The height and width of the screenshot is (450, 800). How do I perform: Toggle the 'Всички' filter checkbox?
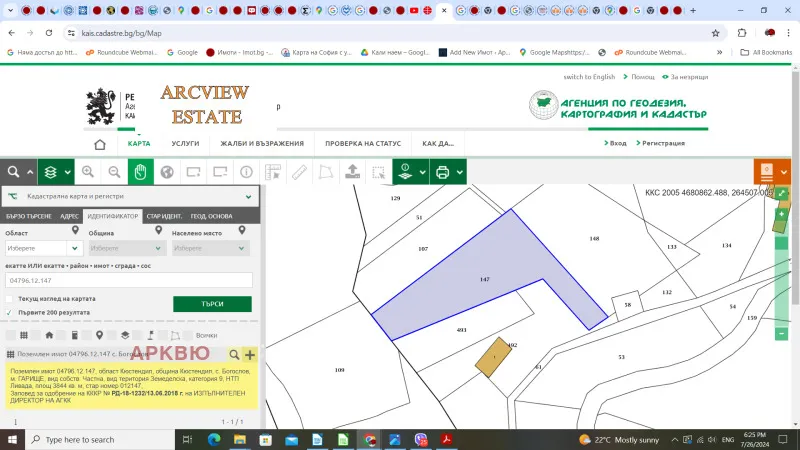click(189, 335)
